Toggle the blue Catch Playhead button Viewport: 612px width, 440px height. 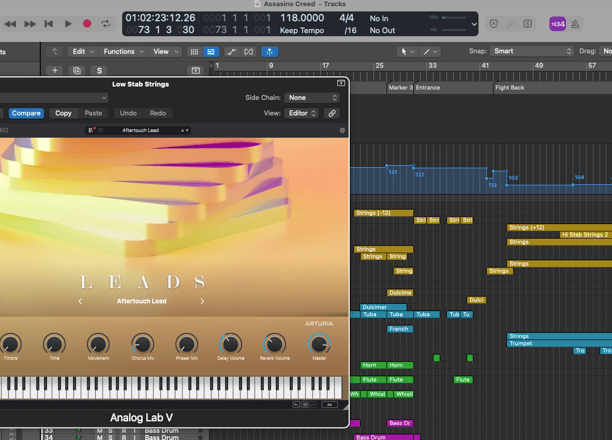click(x=270, y=52)
